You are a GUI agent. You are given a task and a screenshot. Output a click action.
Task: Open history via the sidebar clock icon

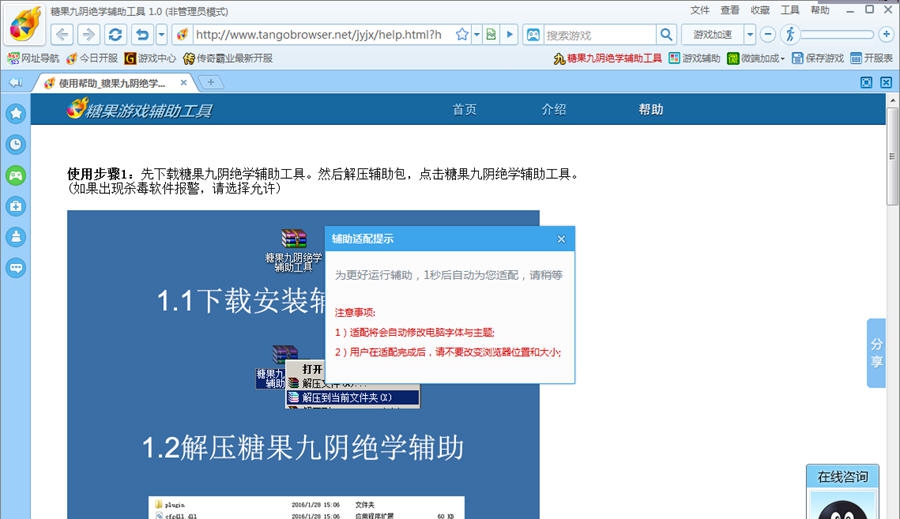tap(16, 144)
